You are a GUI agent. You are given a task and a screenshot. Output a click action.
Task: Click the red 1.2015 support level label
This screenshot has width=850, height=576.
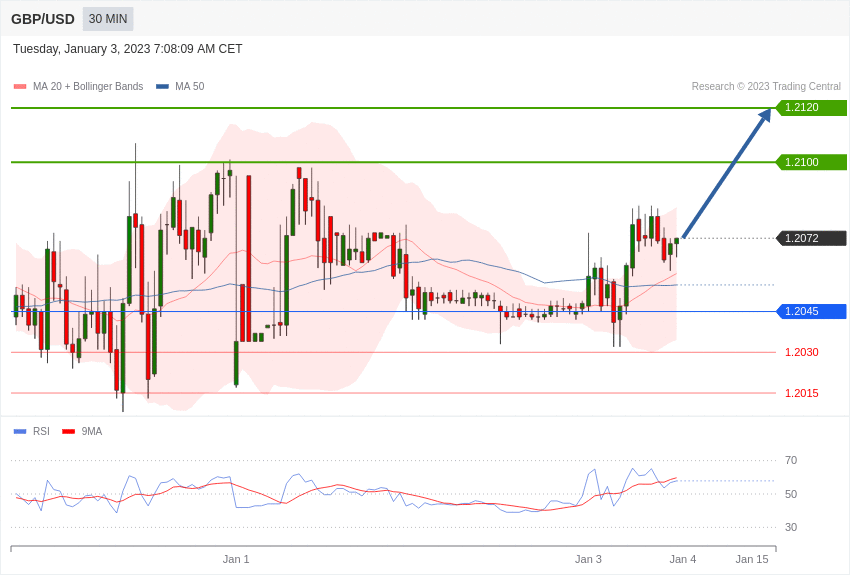pos(802,393)
